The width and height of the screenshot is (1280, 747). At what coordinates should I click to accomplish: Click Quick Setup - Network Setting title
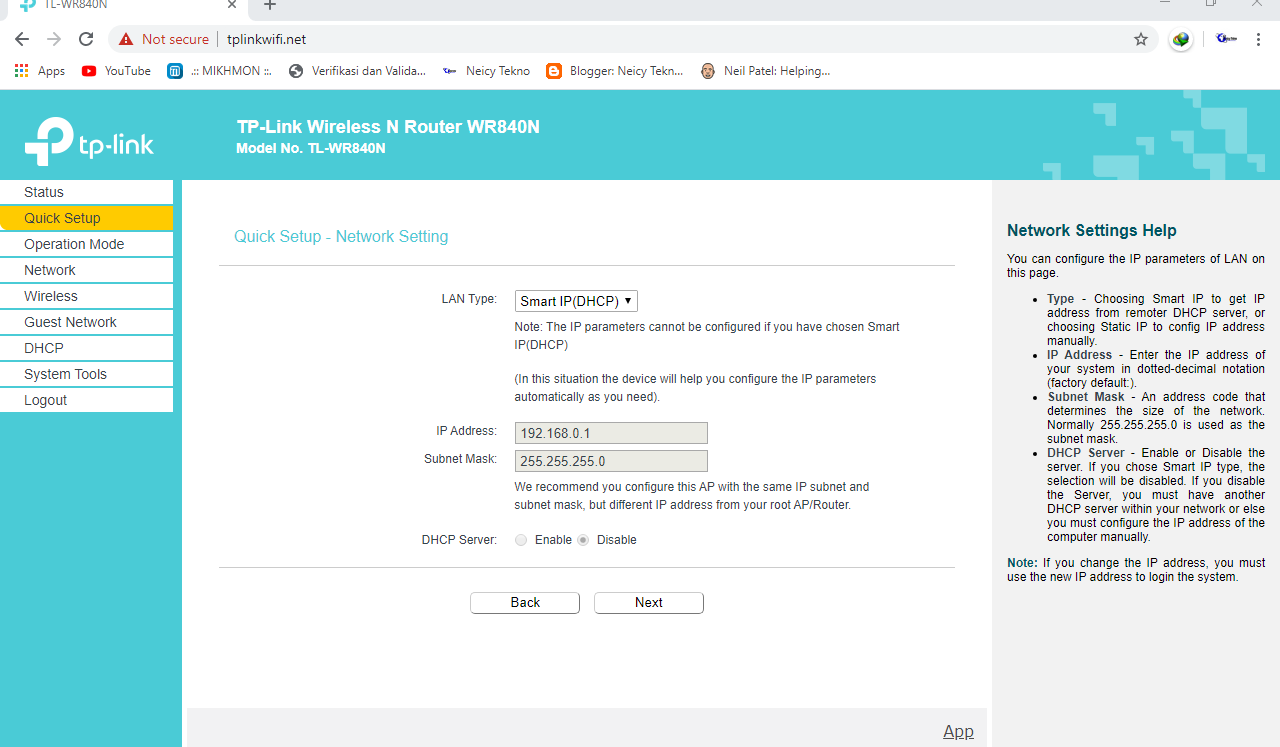point(341,237)
